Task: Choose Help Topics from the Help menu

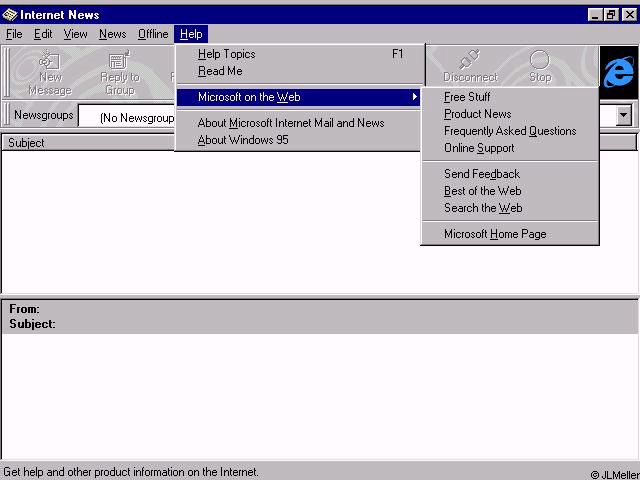Action: 300,54
